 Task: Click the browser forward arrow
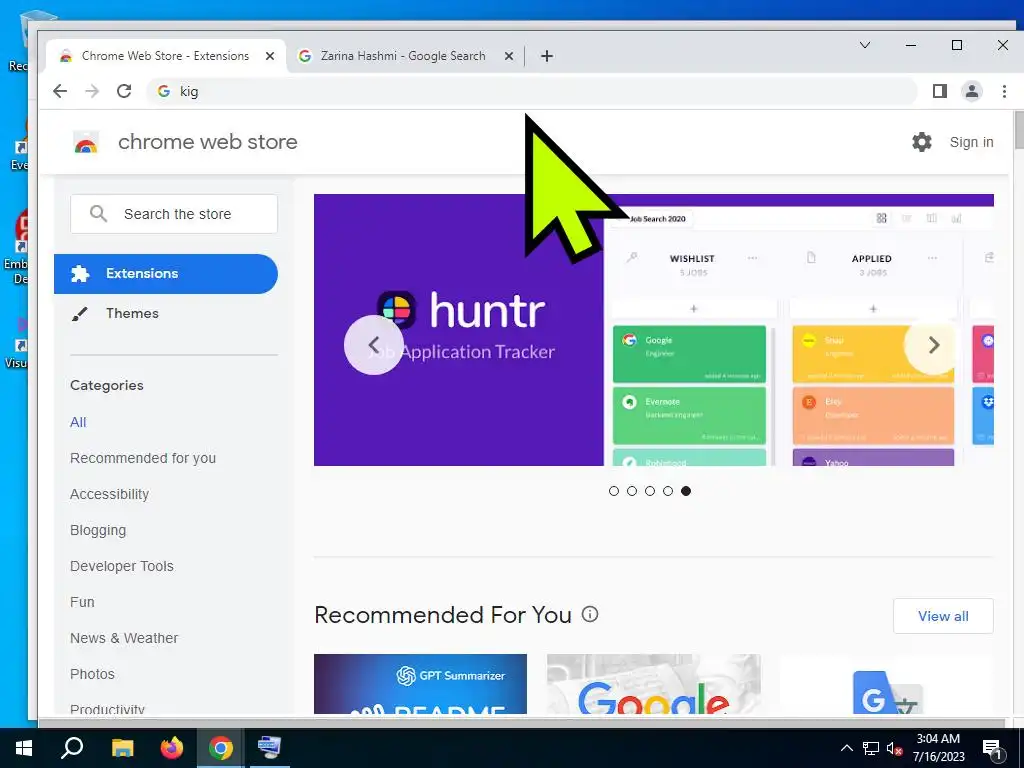92,91
